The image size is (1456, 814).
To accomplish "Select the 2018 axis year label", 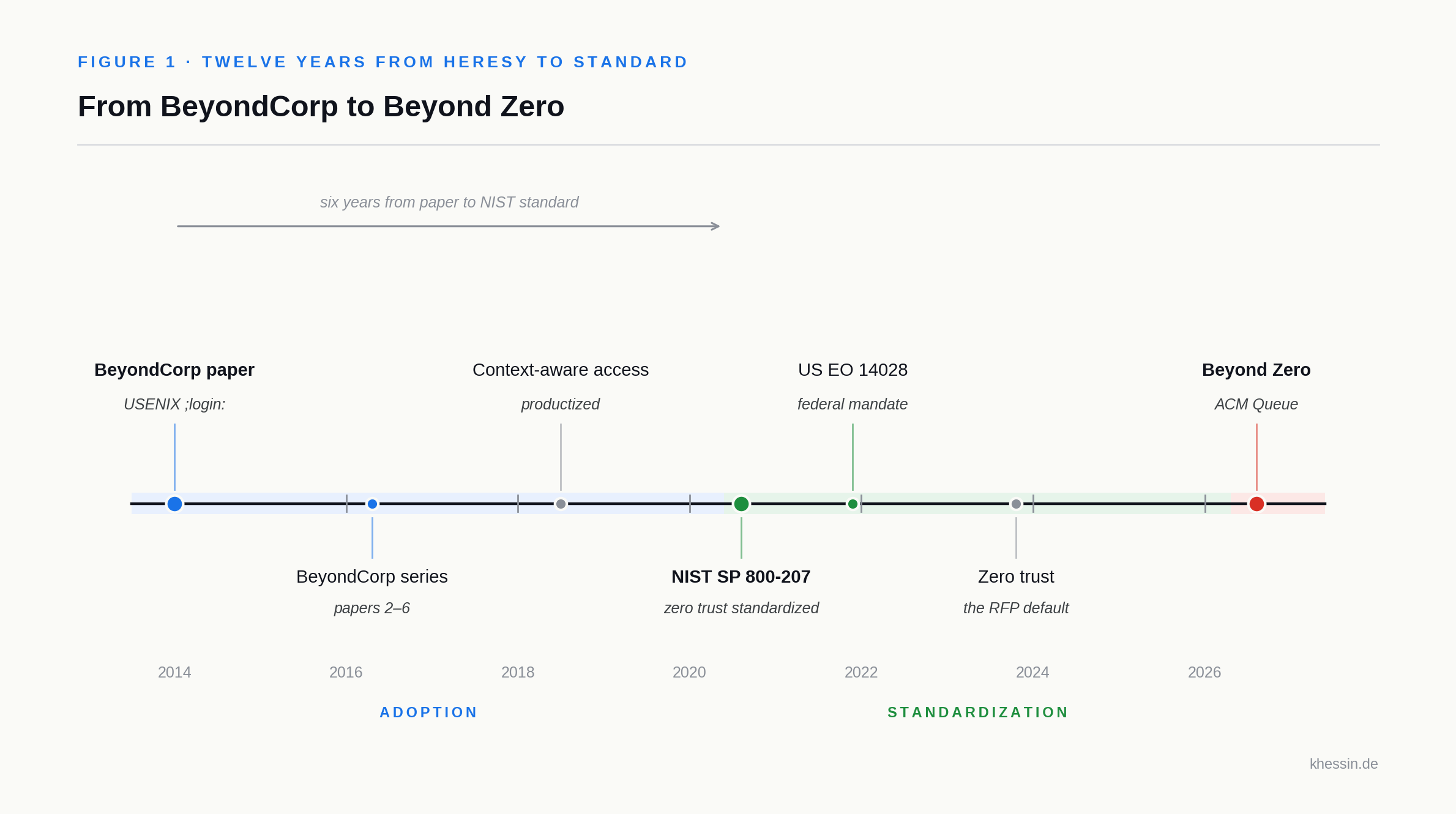I will [518, 672].
